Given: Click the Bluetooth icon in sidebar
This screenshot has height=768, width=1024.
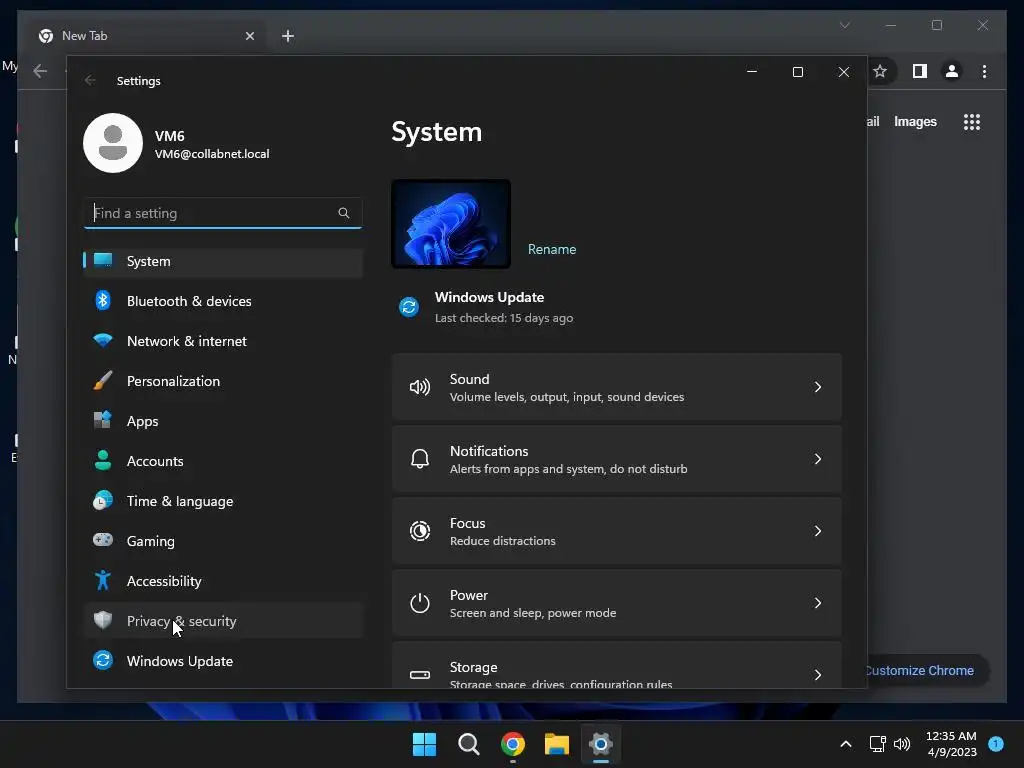Looking at the screenshot, I should click(x=103, y=300).
